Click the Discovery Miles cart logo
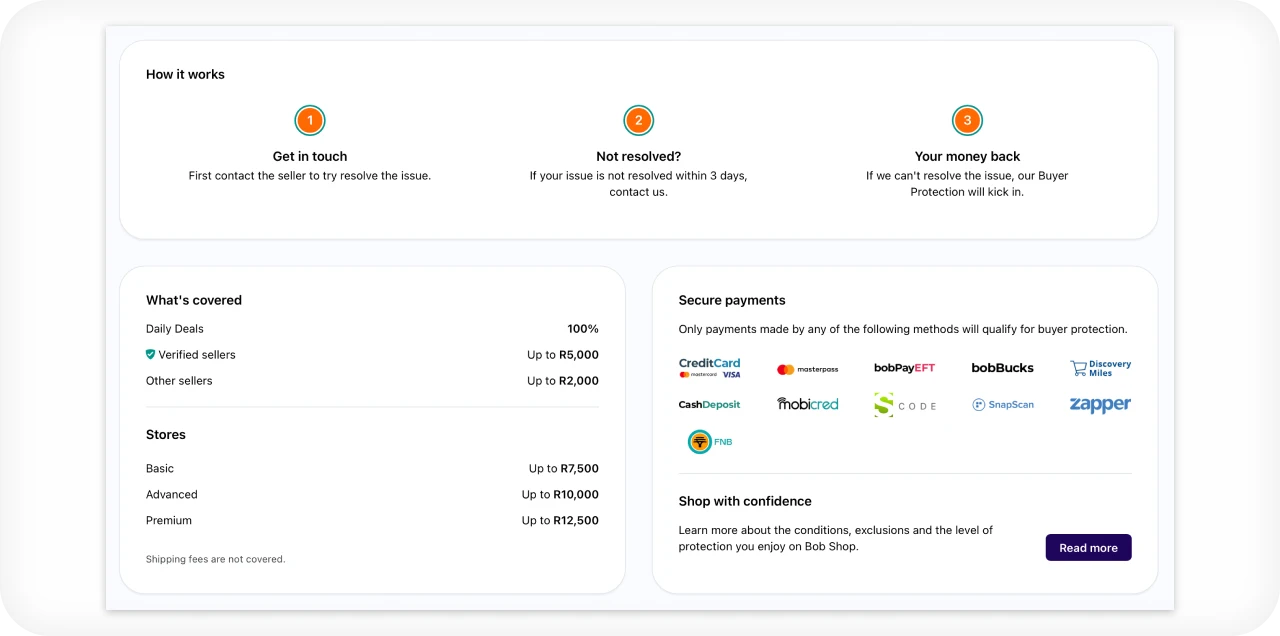Screen dimensions: 1280x636 tap(1100, 368)
